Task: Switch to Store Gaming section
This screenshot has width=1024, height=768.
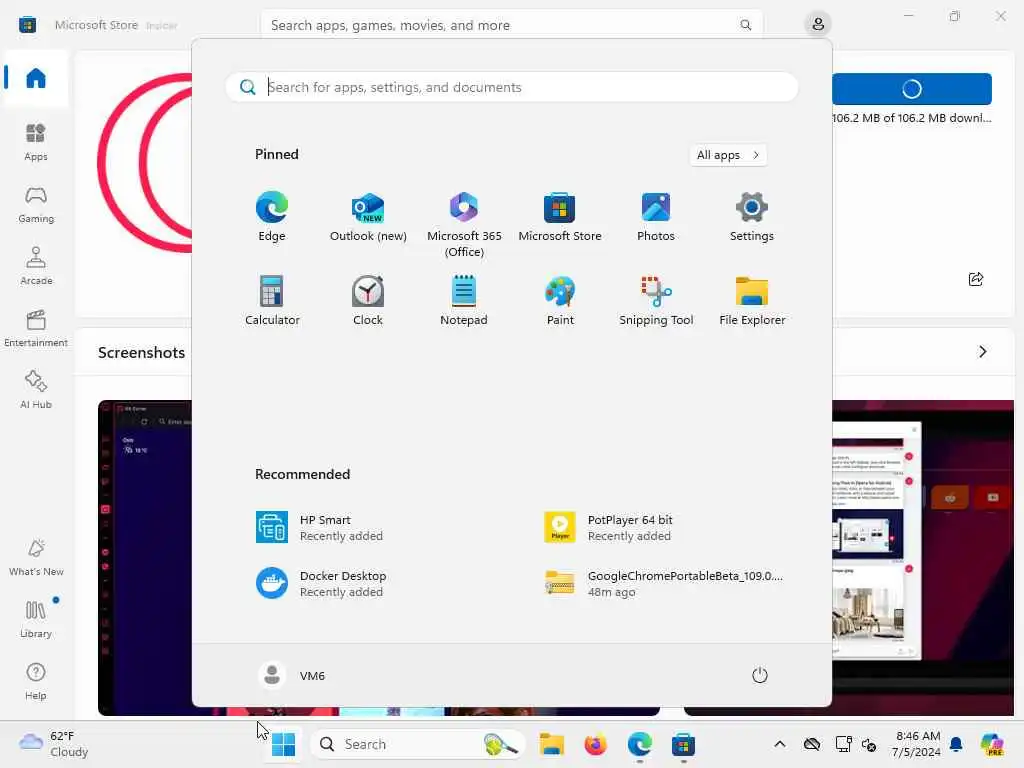Action: click(36, 204)
